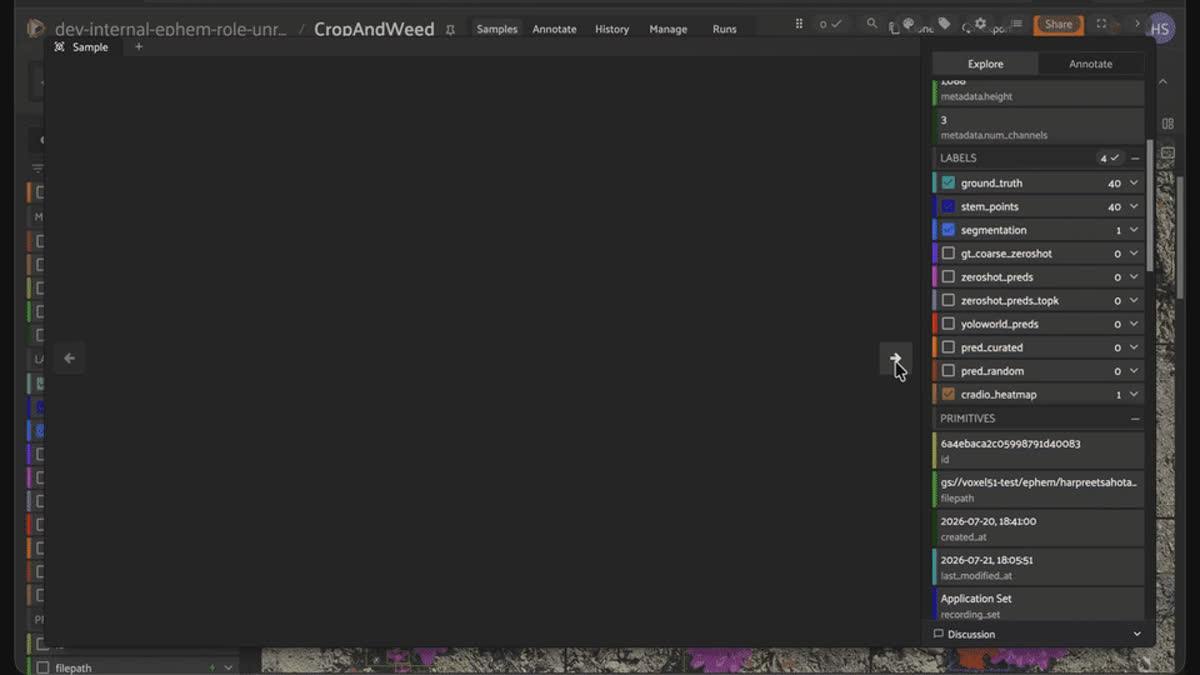Enable the zeroshot_preds checkbox

948,277
